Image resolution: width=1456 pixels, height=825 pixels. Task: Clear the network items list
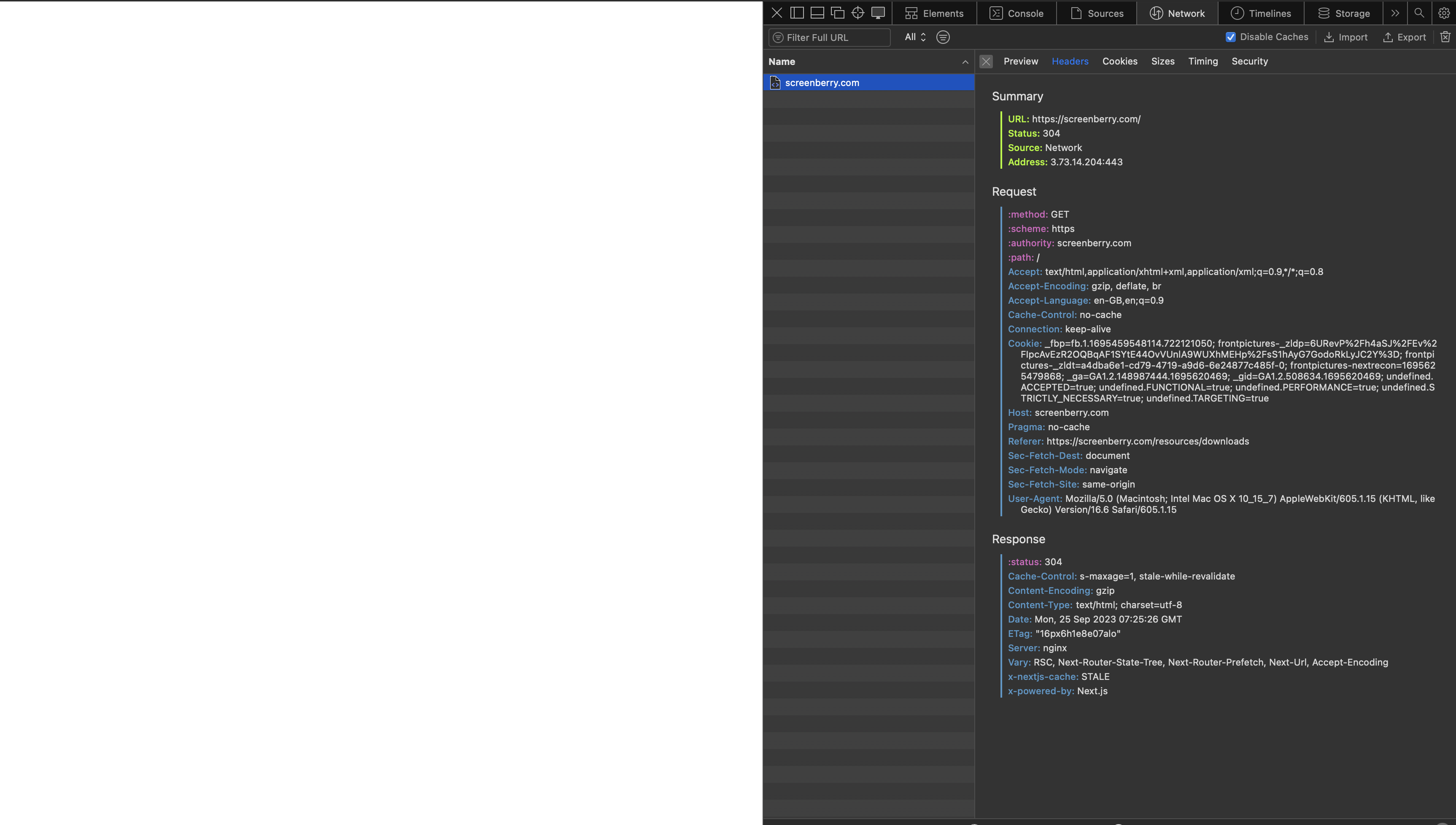(1445, 37)
